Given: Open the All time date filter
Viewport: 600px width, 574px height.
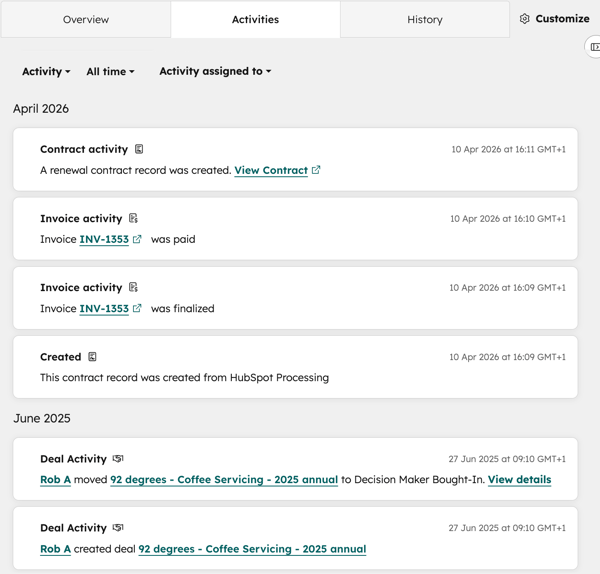Looking at the screenshot, I should coord(110,72).
